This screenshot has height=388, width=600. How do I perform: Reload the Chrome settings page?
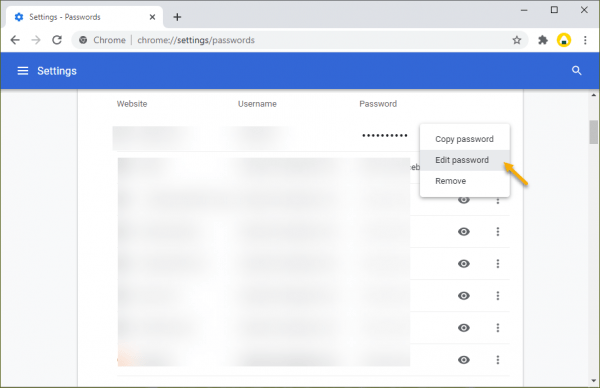tap(57, 40)
